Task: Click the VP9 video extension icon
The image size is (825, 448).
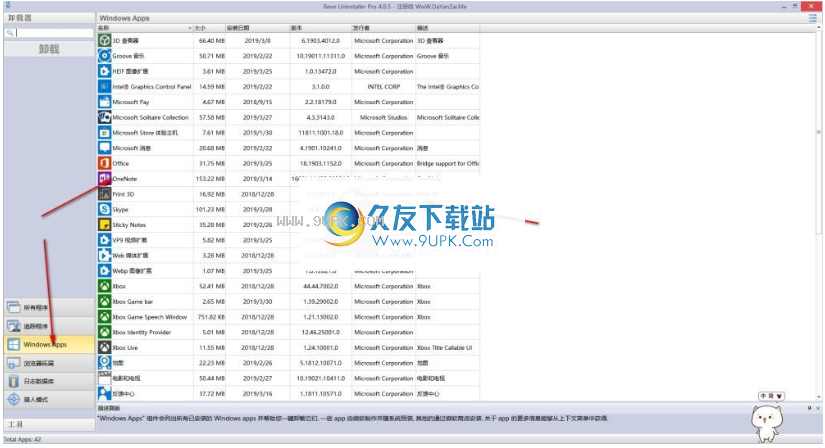Action: coord(105,240)
